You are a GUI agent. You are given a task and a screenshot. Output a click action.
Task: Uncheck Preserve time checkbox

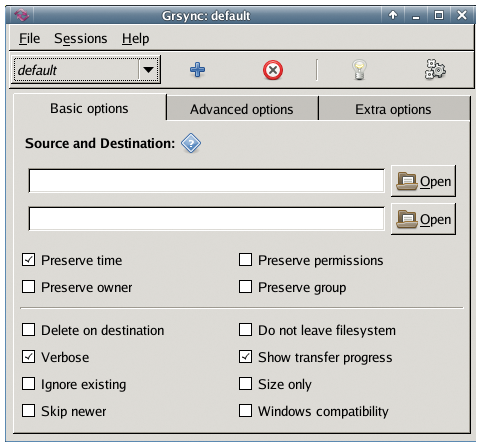(x=29, y=260)
